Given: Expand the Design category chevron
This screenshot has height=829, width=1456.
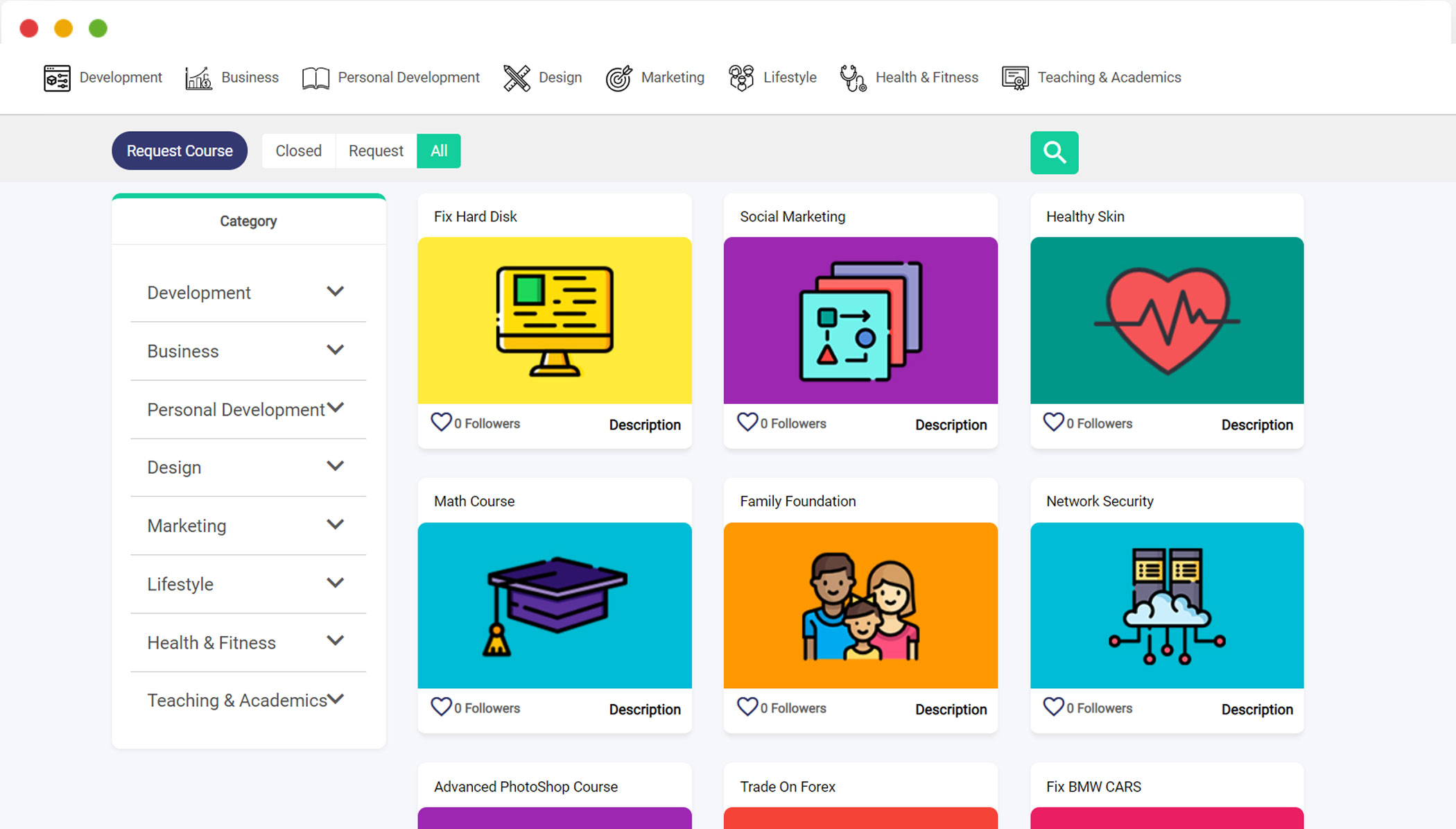Looking at the screenshot, I should pos(336,466).
